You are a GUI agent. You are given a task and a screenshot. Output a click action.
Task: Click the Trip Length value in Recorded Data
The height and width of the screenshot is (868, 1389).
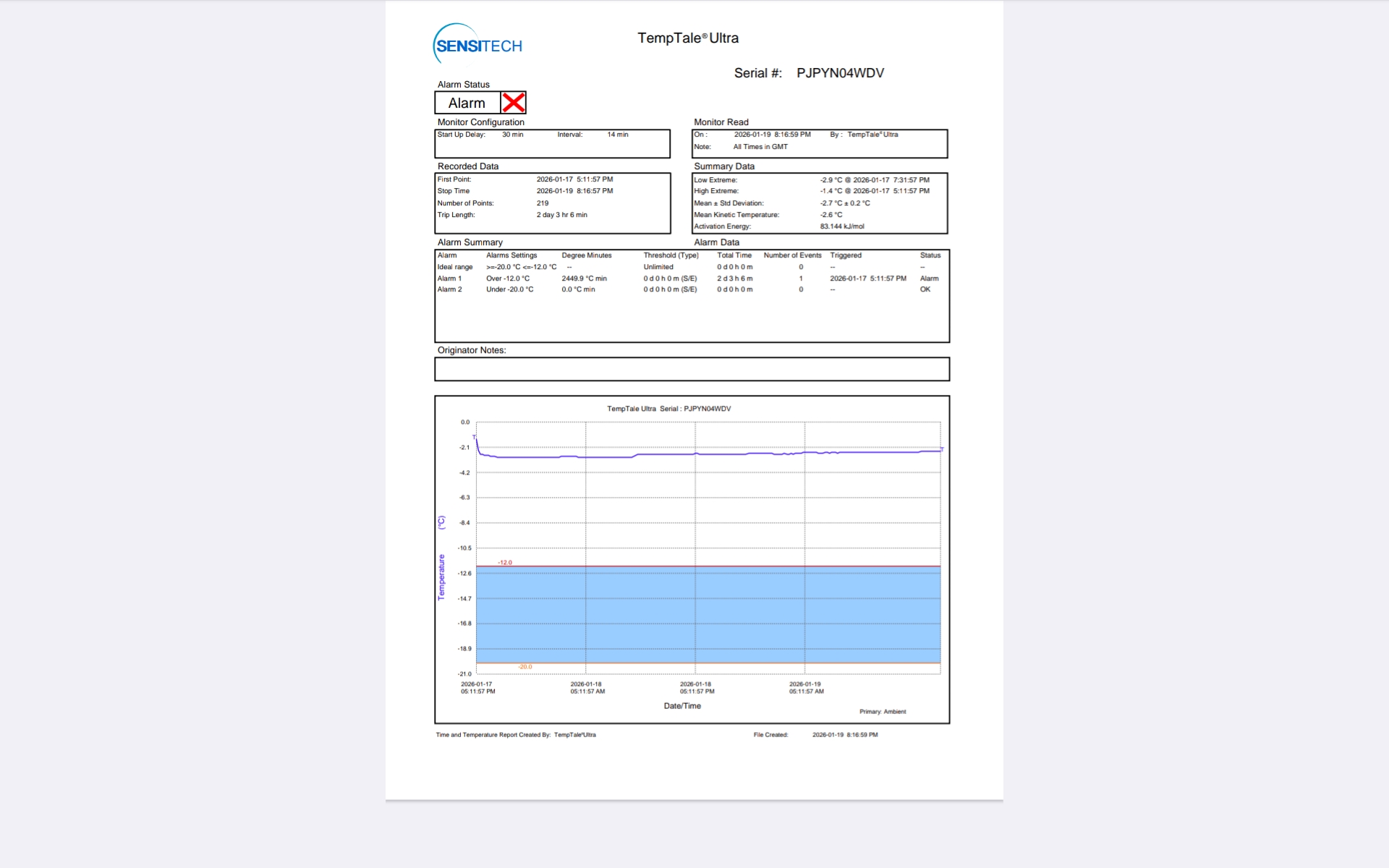click(561, 215)
